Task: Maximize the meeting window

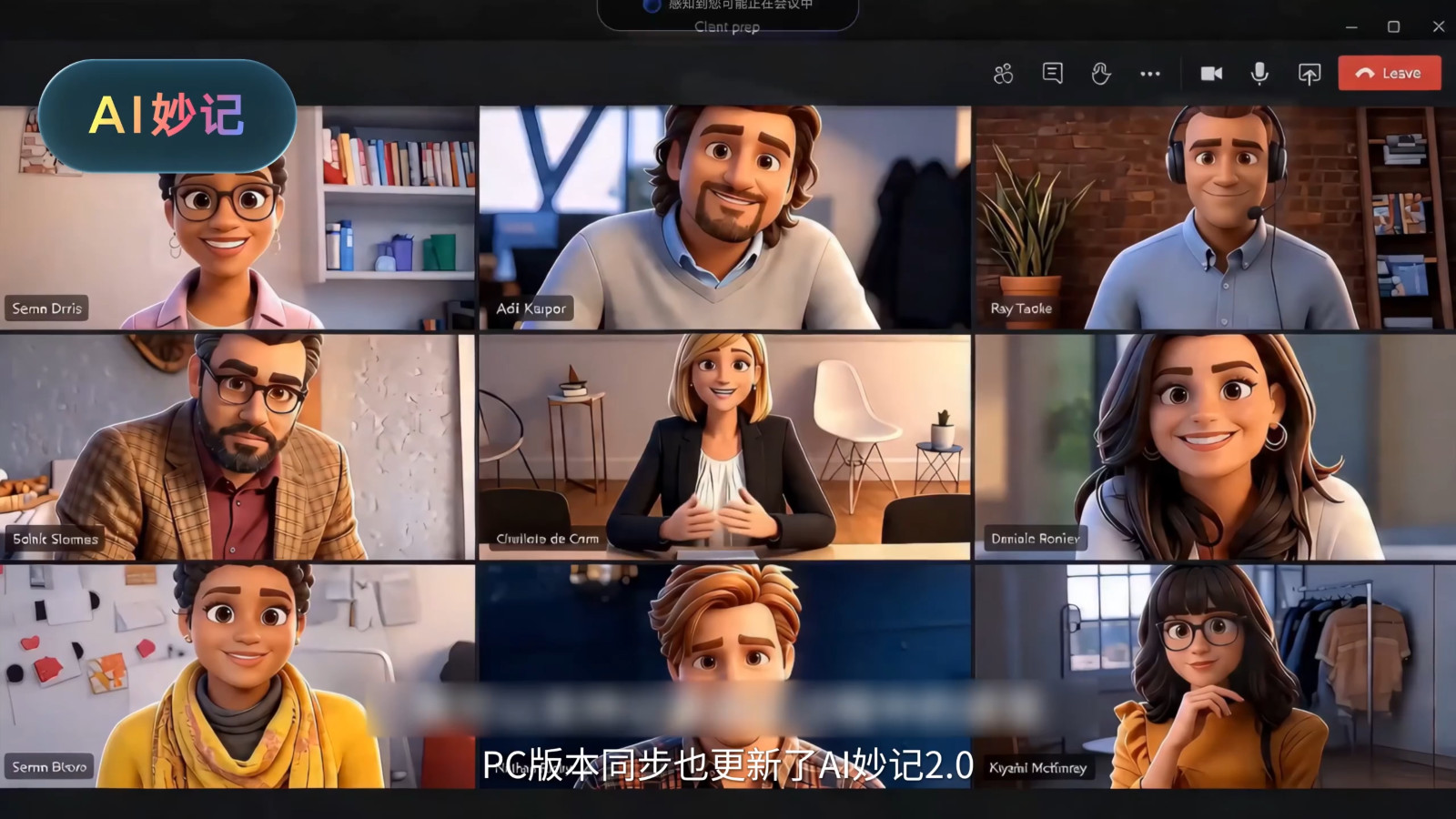Action: 1393,26
